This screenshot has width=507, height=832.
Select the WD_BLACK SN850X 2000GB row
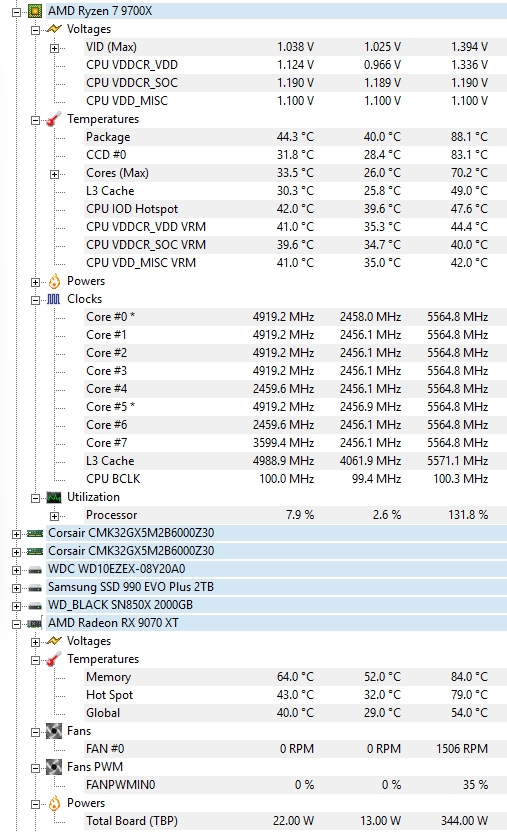tap(276, 605)
